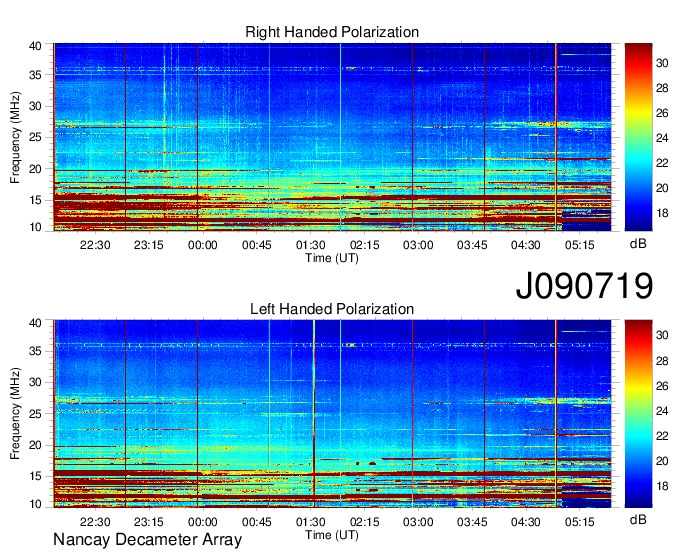This screenshot has width=680, height=552.
Task: Click the 04:30 tick on right-handed plot
Action: [526, 245]
